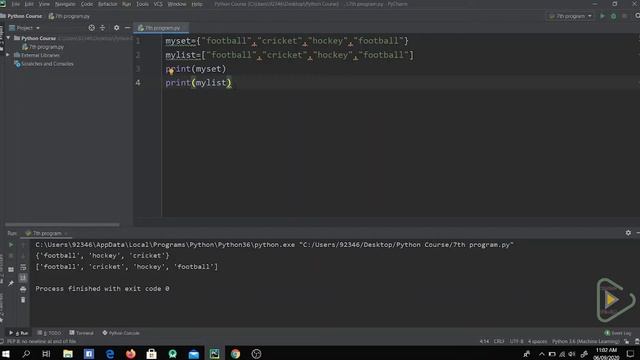Click line number 4 in the gutter
The width and height of the screenshot is (640, 360).
pyautogui.click(x=138, y=82)
